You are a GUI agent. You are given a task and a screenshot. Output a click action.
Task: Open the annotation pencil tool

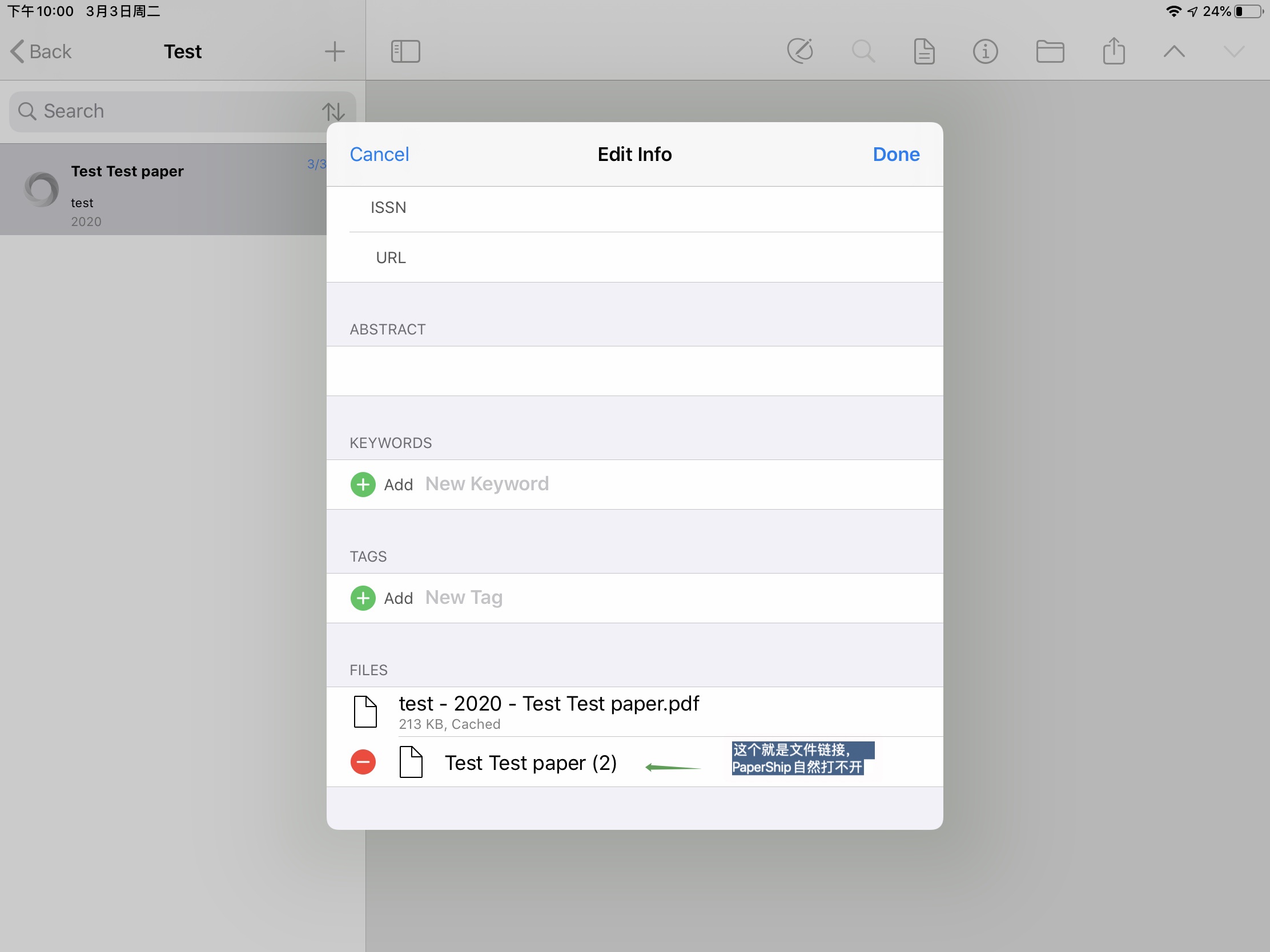coord(800,51)
